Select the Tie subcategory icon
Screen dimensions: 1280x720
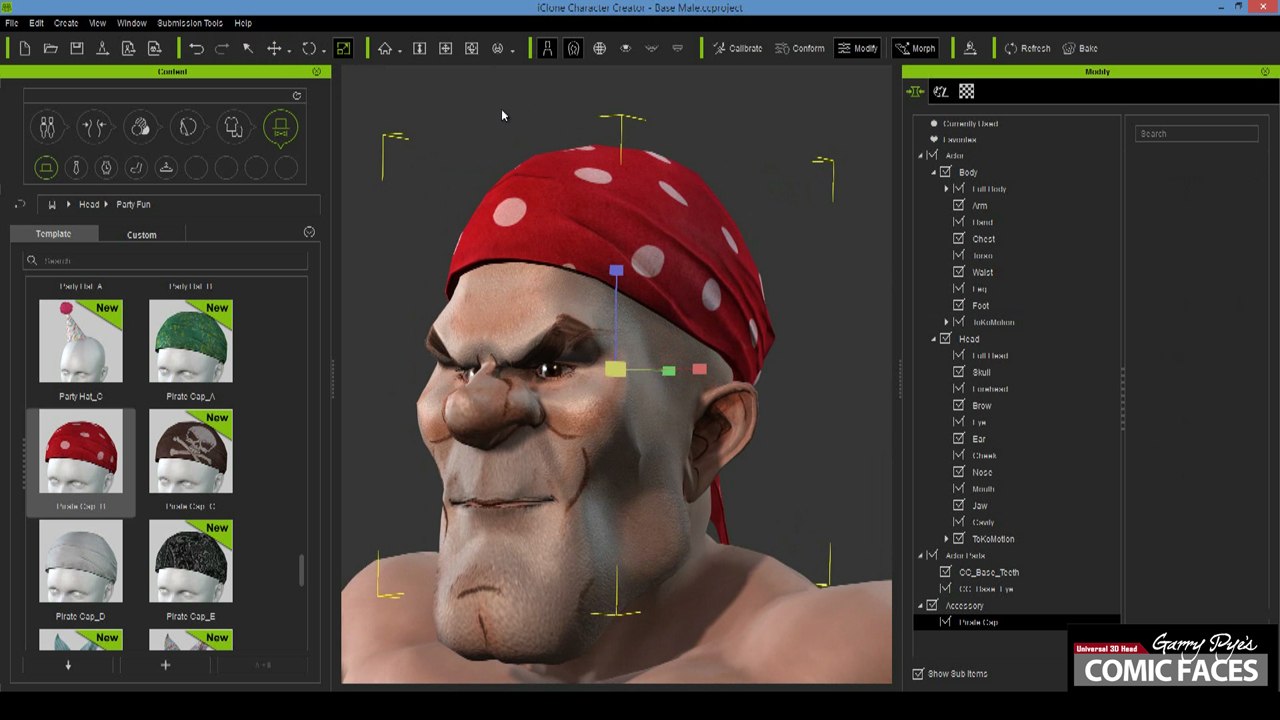click(76, 168)
